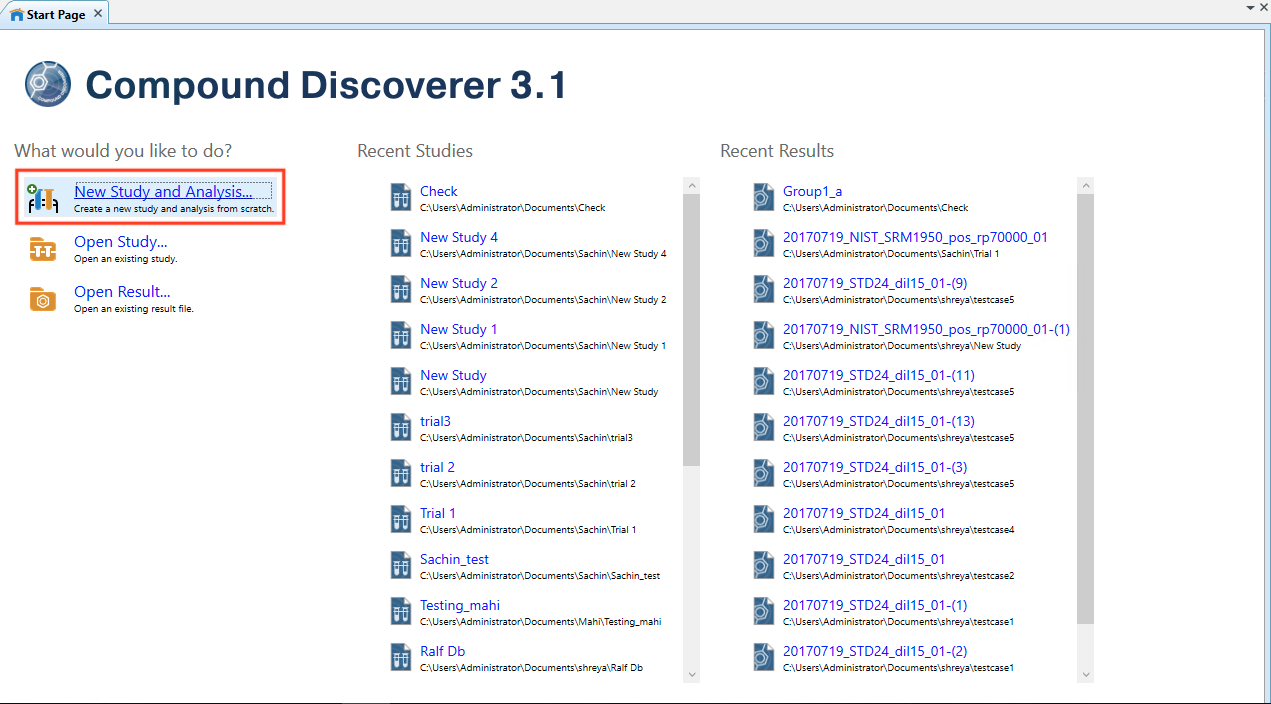The height and width of the screenshot is (704, 1271).
Task: Click the result icon beside 20170719_NIST_SRM1950_pos_rp70000_01-(1)
Action: (763, 335)
